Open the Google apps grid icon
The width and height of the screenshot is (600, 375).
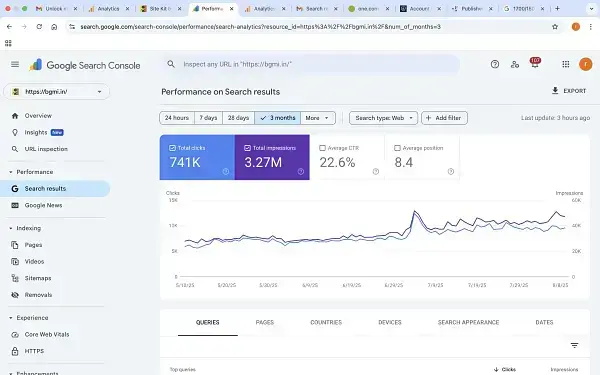click(x=566, y=64)
